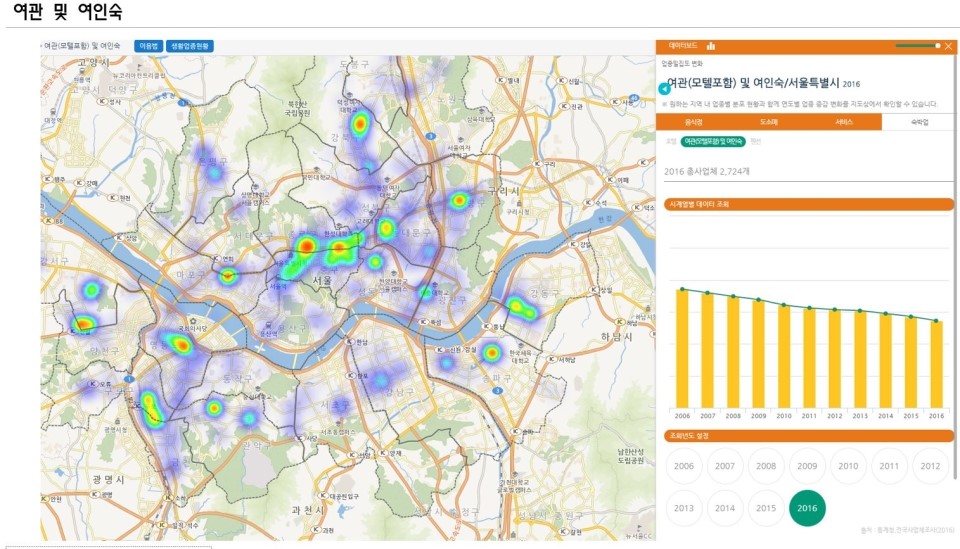960x549 pixels.
Task: Choose year 2015 in 조회년도 설정
Action: point(766,508)
